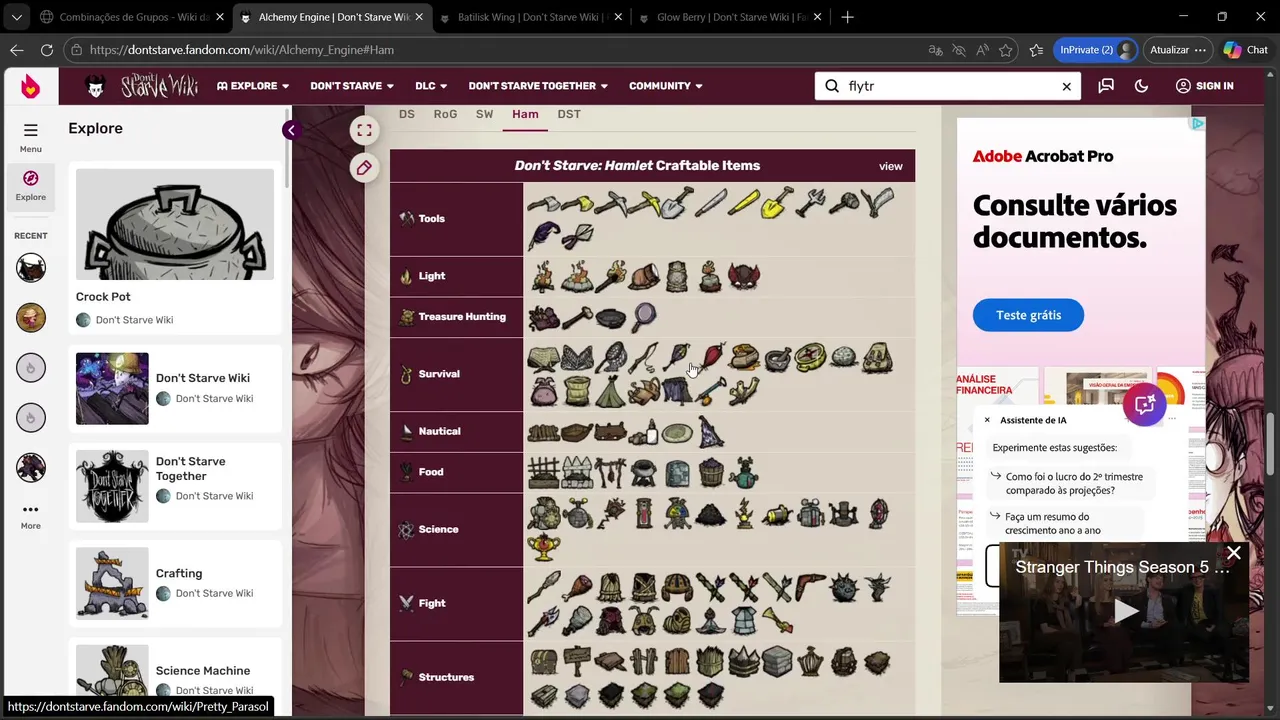The height and width of the screenshot is (720, 1280).
Task: Click the Boomerang icon in Fight row
Action: (809, 587)
